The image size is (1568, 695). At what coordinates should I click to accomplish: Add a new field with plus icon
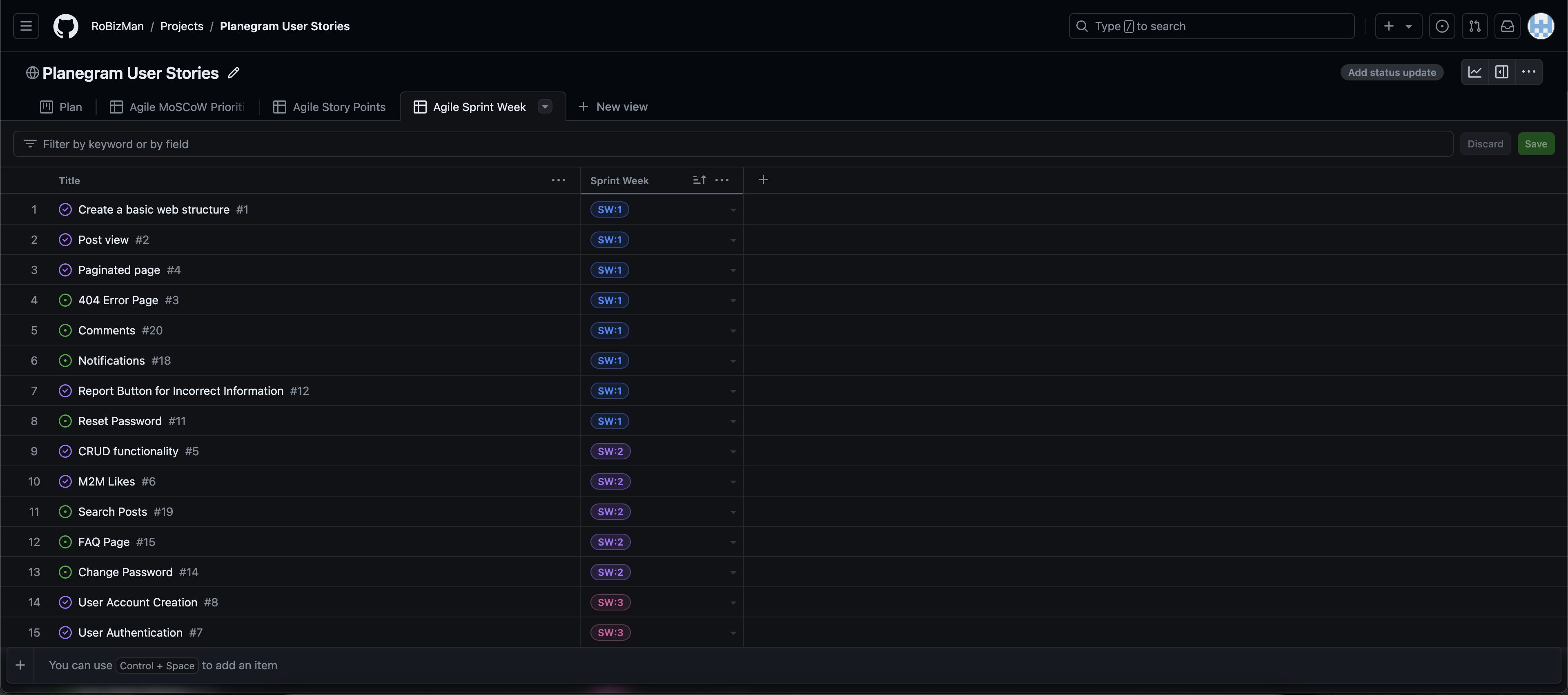click(x=763, y=180)
